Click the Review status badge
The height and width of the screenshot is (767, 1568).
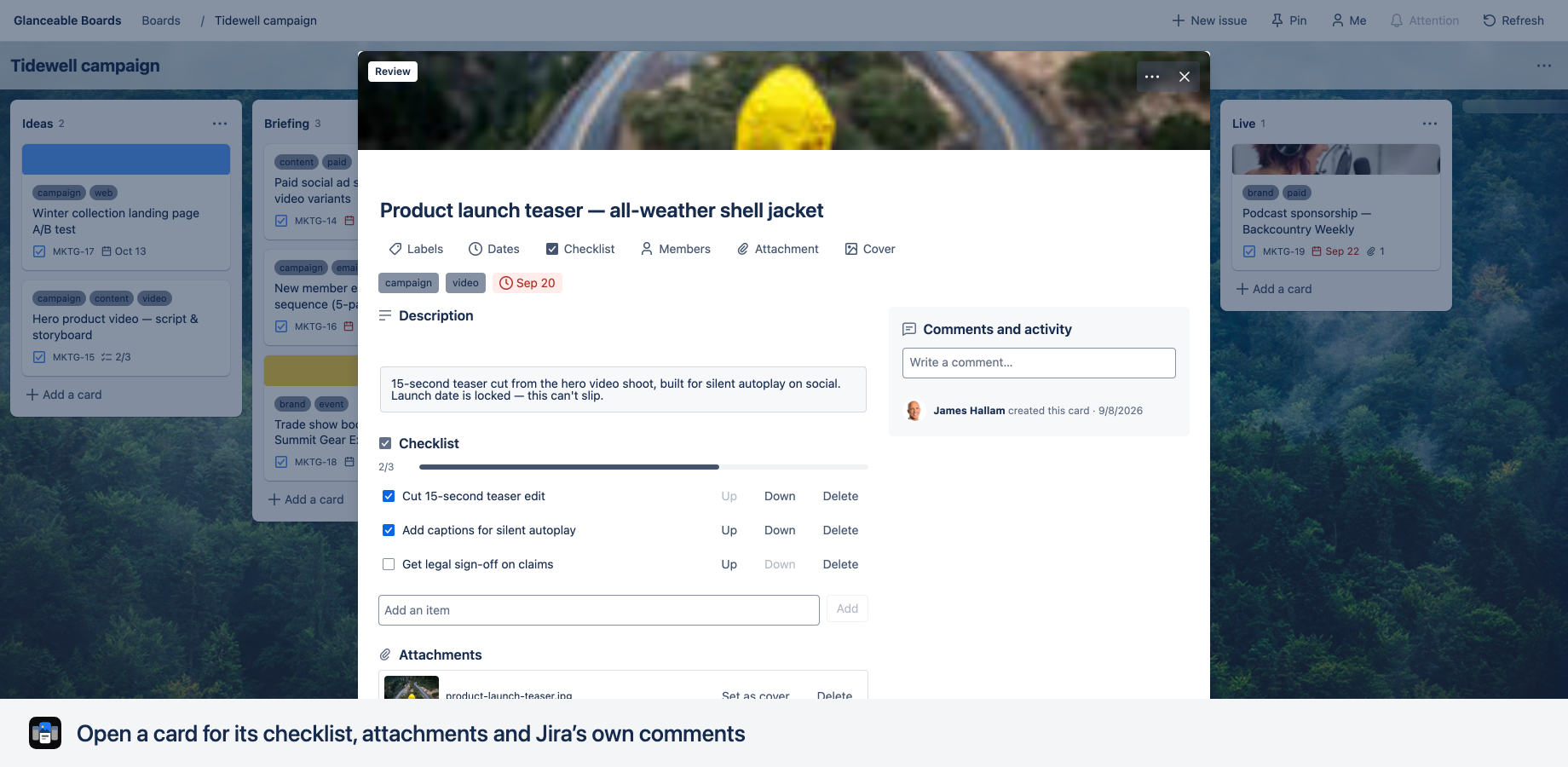point(393,72)
